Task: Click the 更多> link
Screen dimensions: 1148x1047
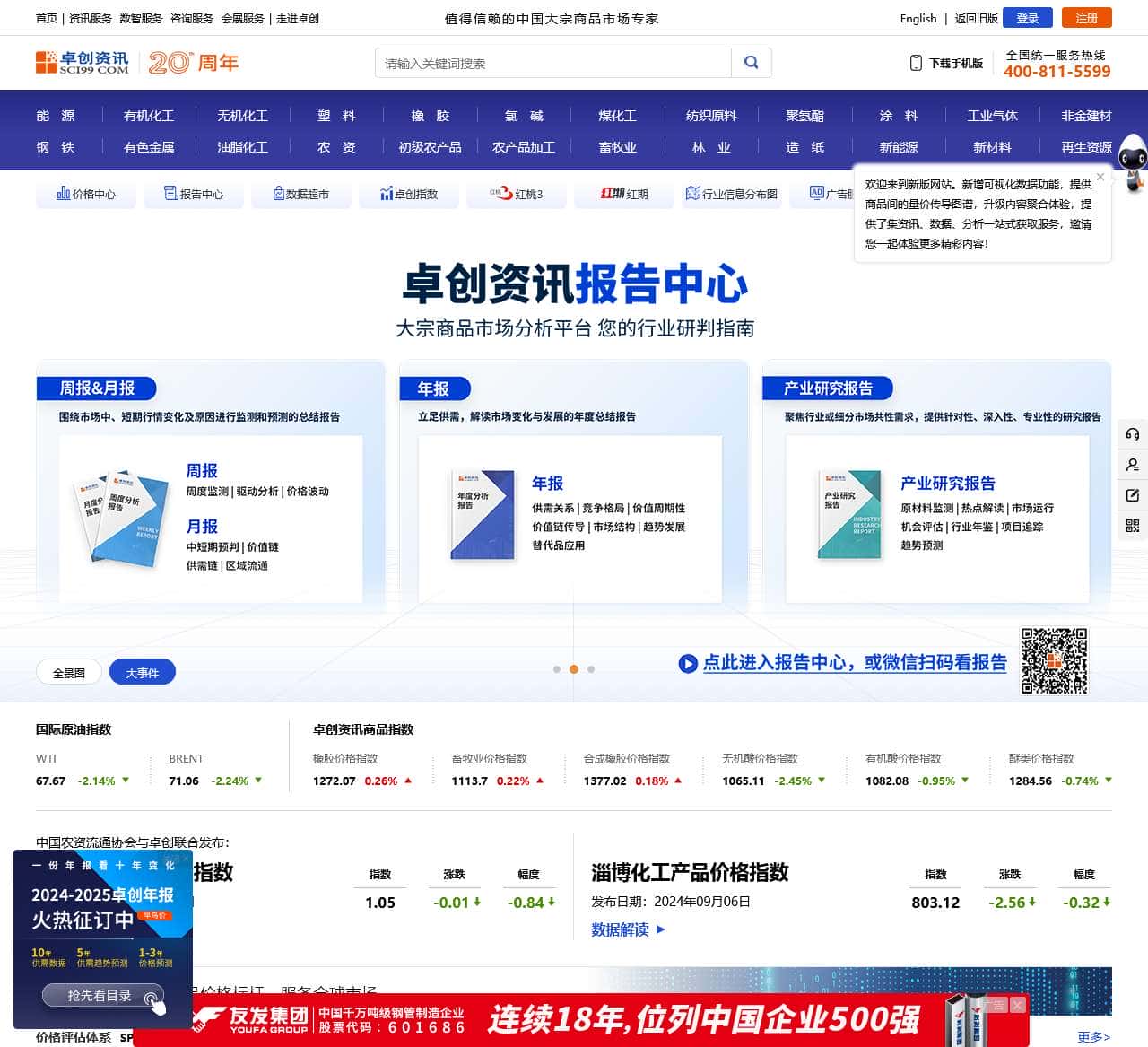Action: click(x=1094, y=1037)
